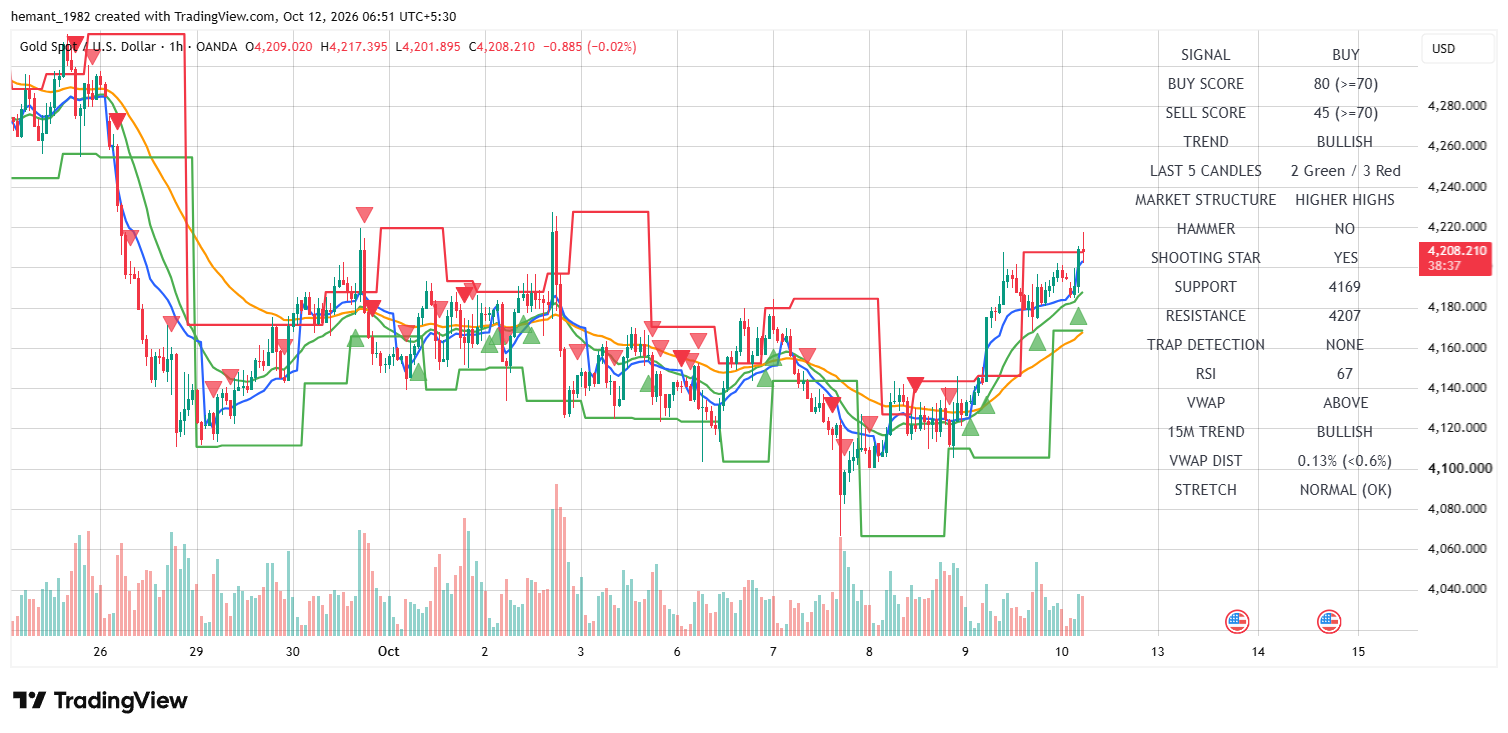This screenshot has height=733, width=1508.
Task: Click the US flag event icon below 14
Action: (1237, 621)
